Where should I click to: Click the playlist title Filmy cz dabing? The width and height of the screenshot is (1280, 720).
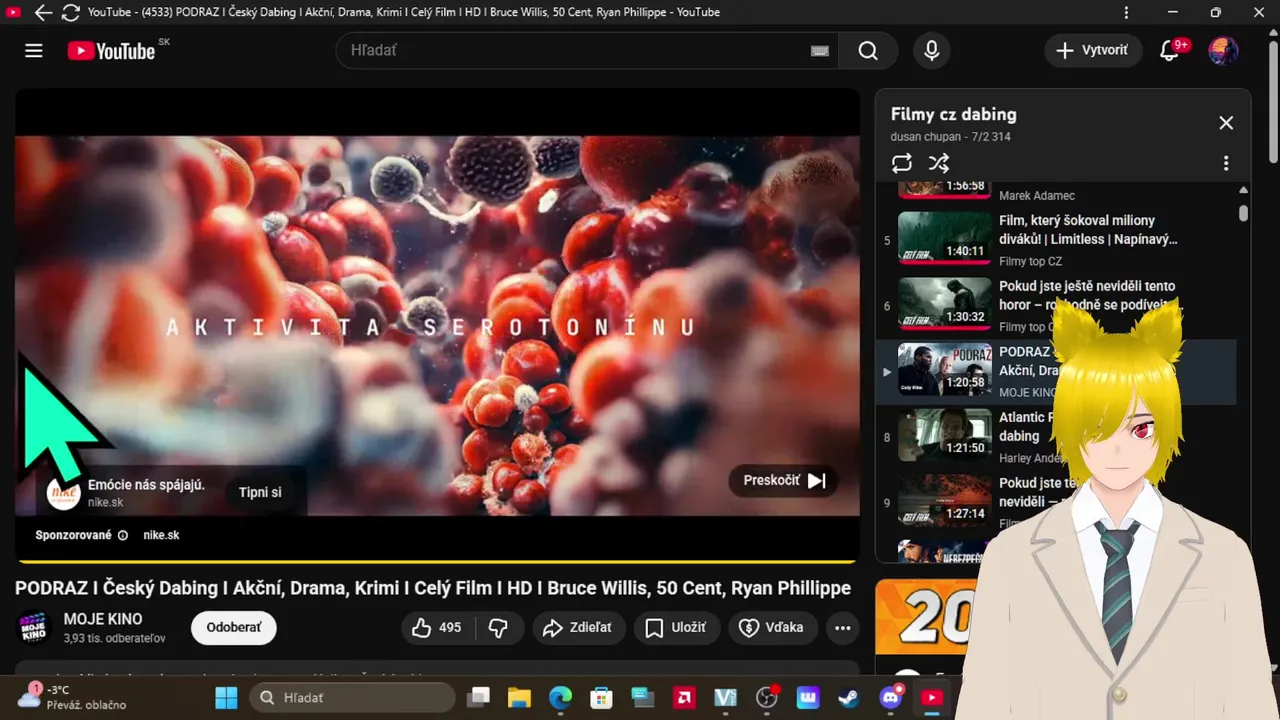tap(953, 114)
